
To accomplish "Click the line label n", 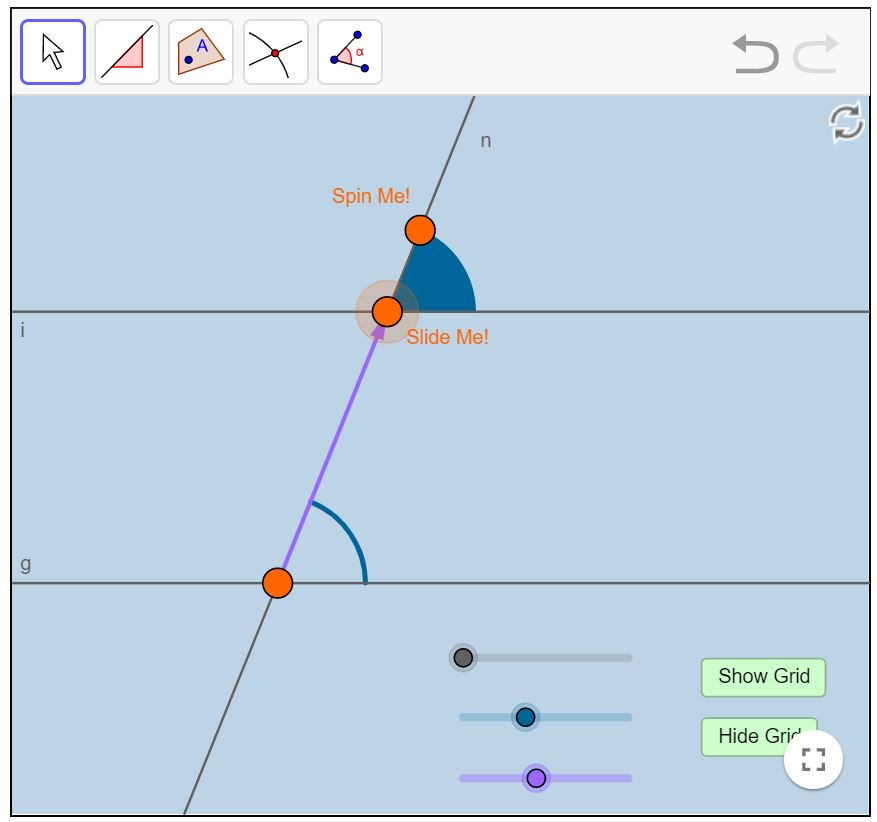I will tap(486, 141).
